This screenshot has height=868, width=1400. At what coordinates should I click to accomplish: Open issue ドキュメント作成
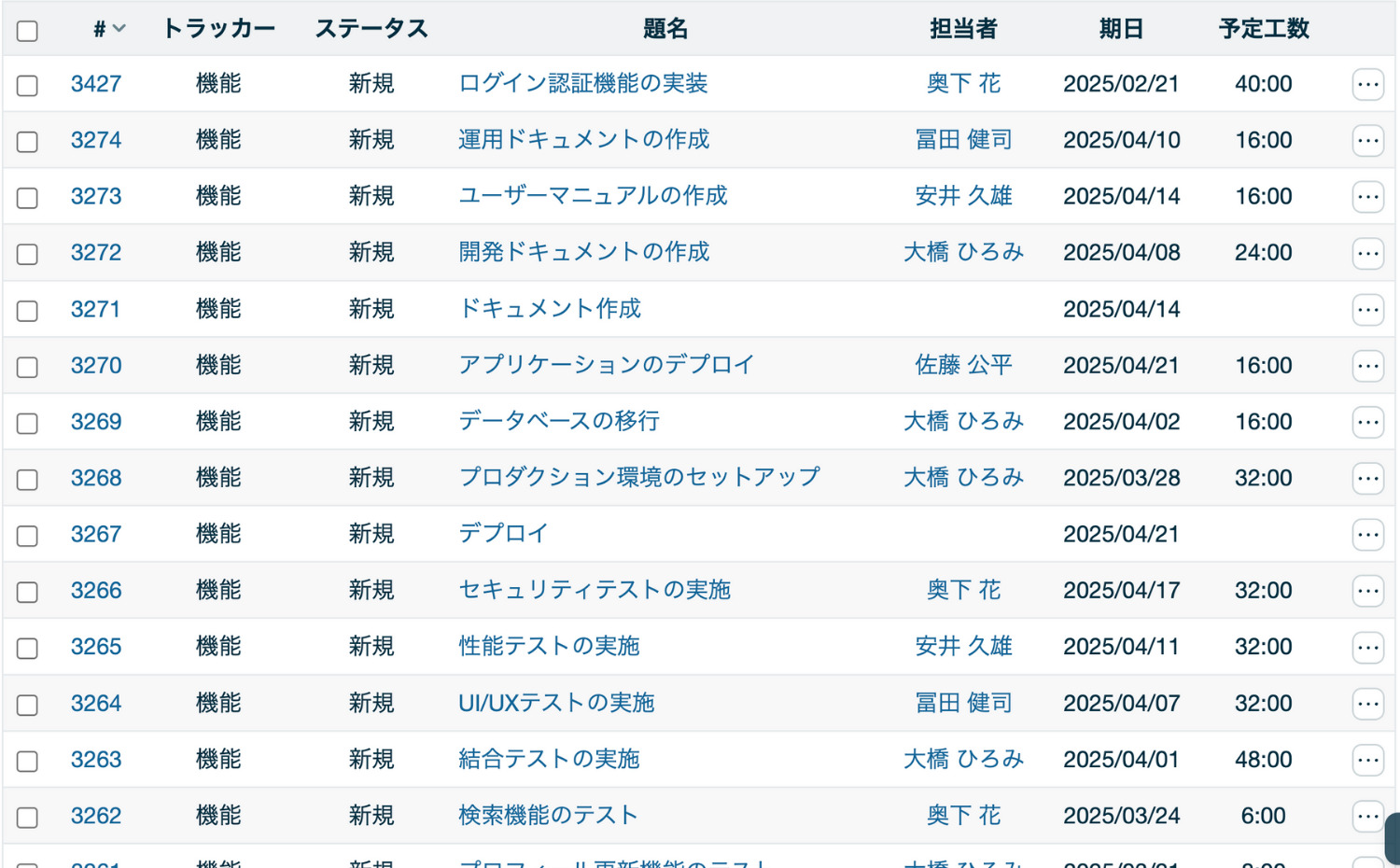point(550,309)
